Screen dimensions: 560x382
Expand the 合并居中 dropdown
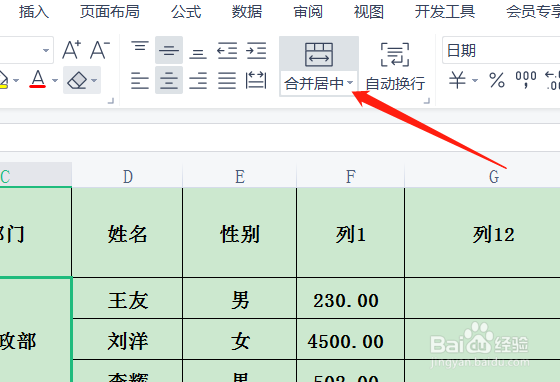[350, 83]
